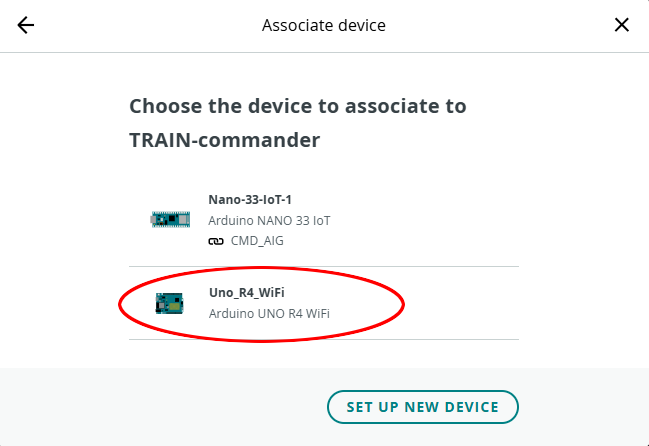
Task: Click the Arduino NANO 33 IoT subtitle
Action: 269,220
